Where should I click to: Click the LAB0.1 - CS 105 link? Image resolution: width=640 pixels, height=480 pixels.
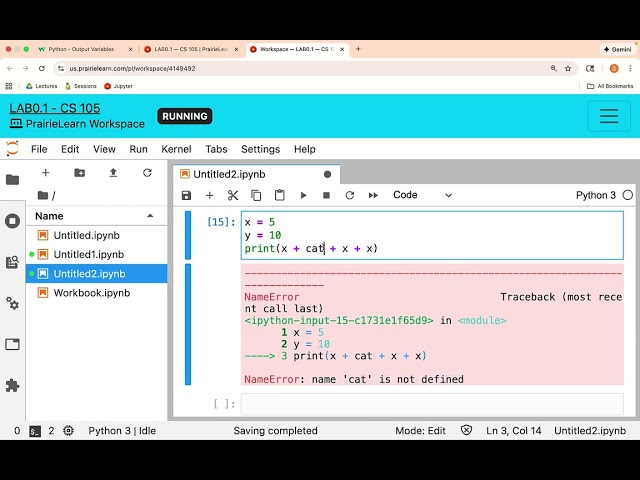tap(55, 108)
